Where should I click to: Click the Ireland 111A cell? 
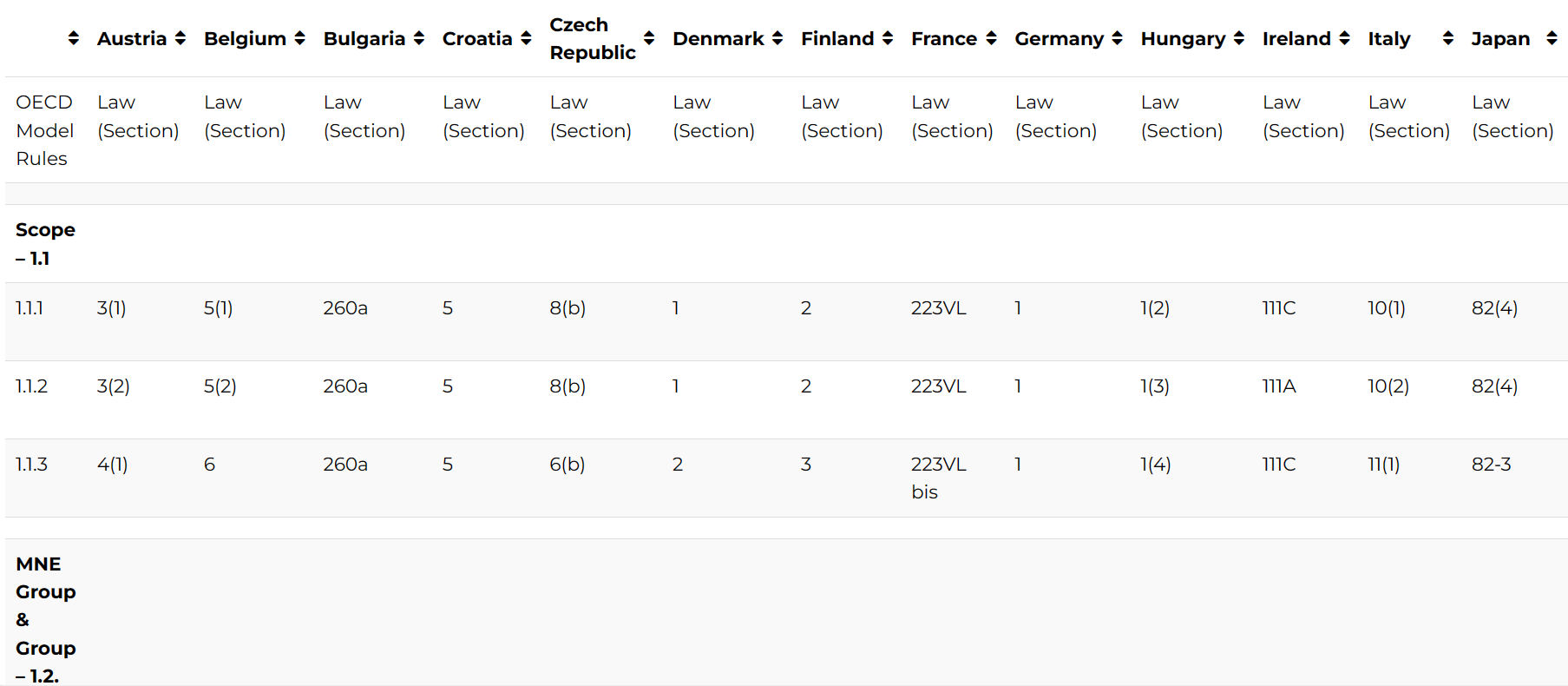point(1279,386)
